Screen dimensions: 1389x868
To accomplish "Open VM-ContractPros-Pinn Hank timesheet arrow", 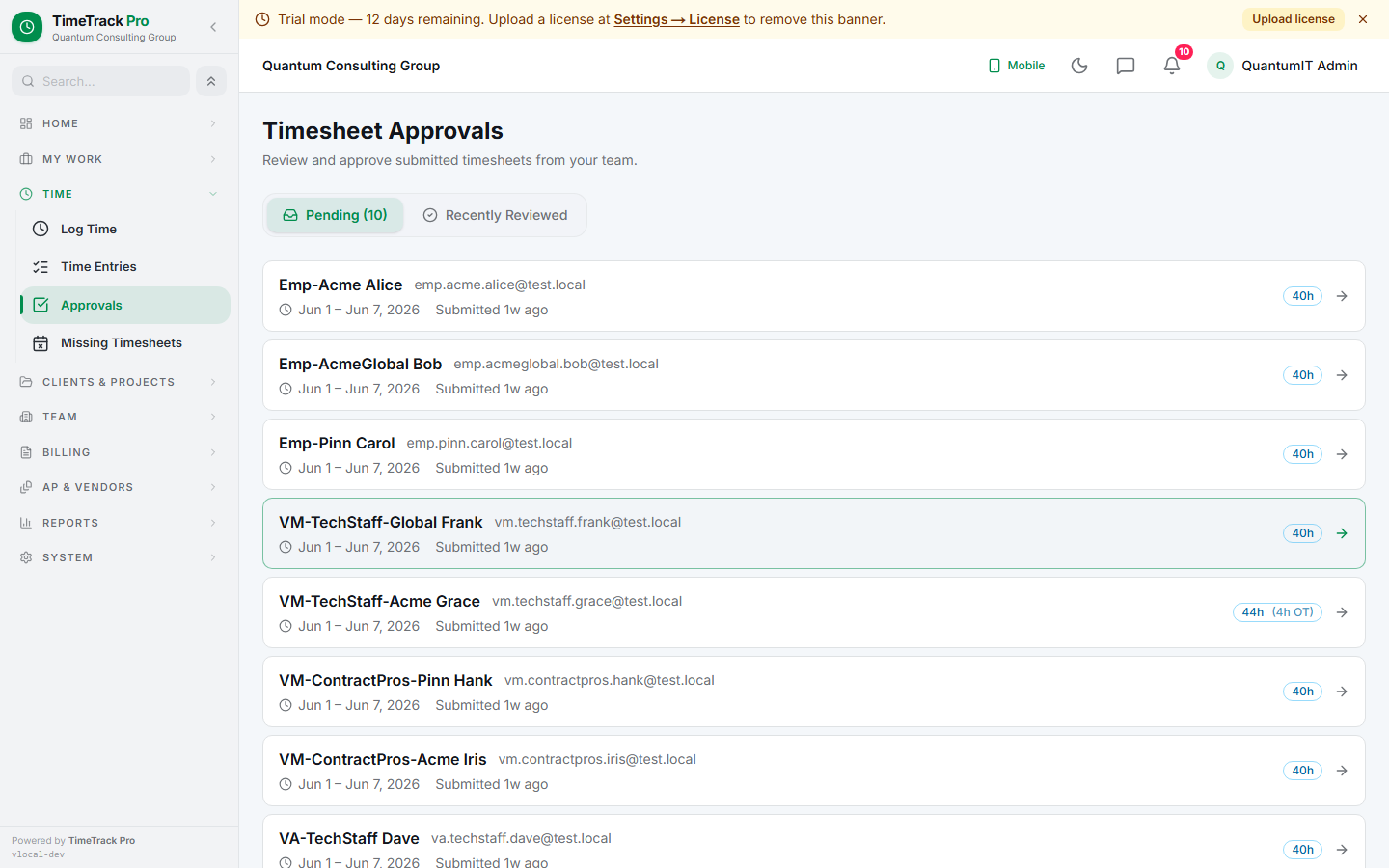I will 1342,692.
